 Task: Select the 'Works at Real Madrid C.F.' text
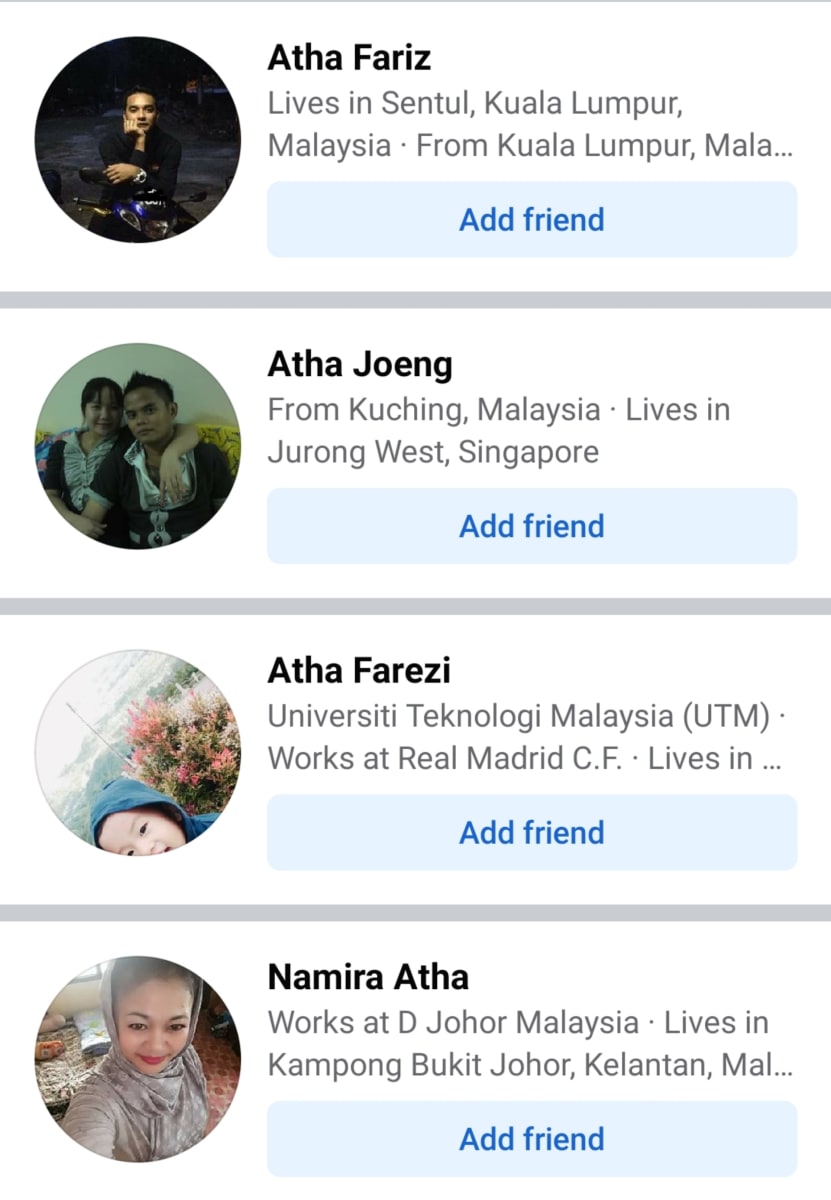click(x=445, y=759)
